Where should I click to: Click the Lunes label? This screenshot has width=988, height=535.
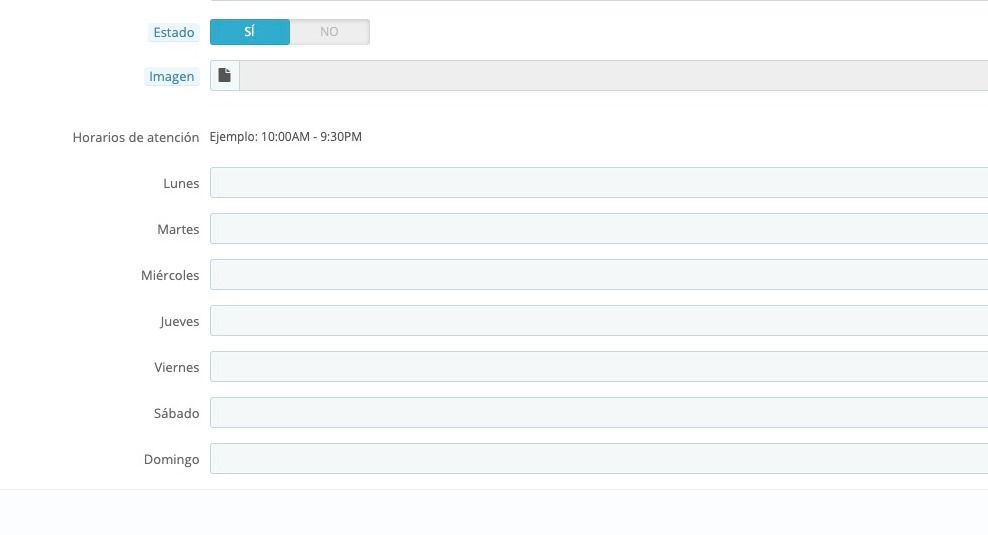point(181,183)
